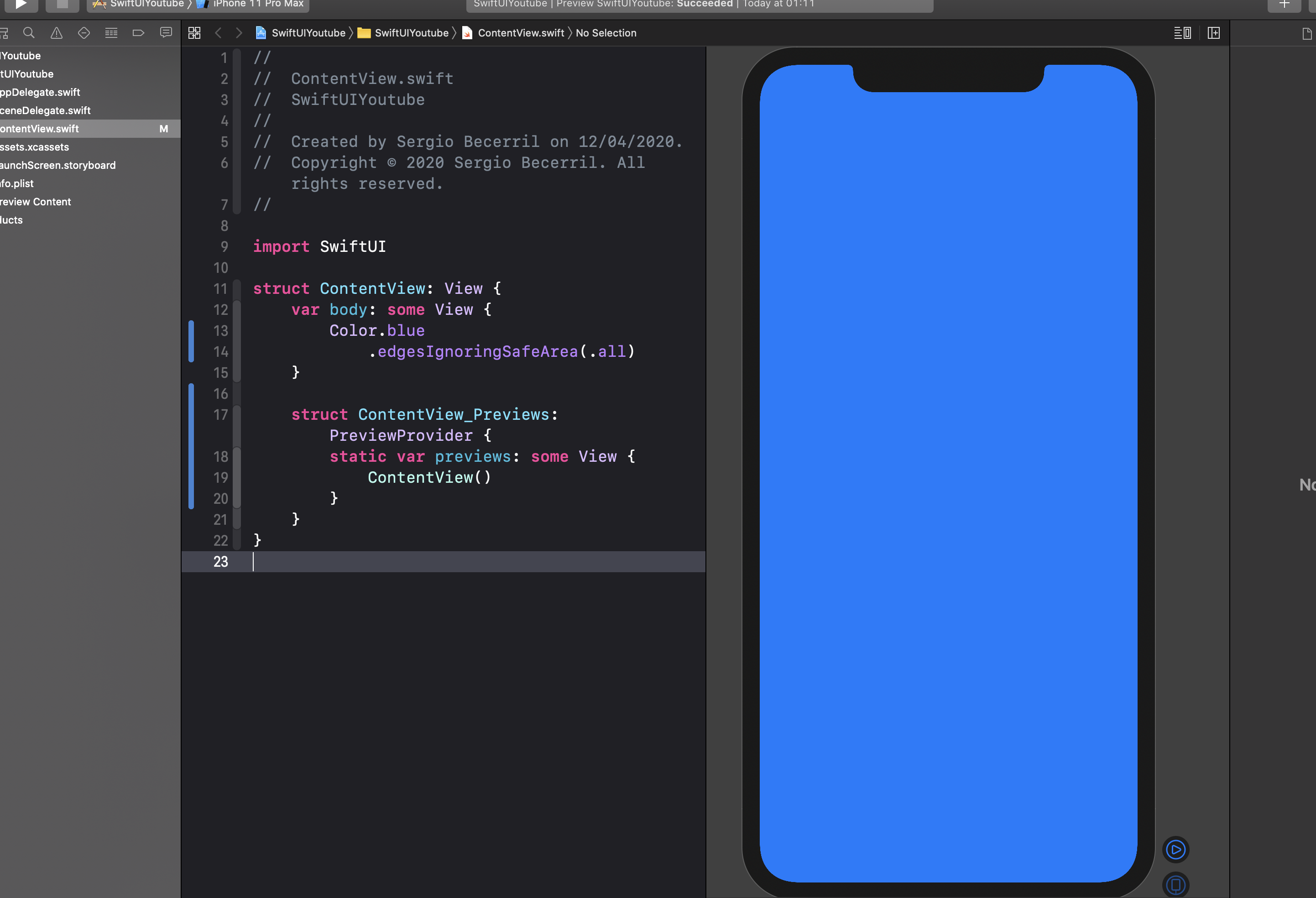1316x898 pixels.
Task: Open the Report navigator list icon
Action: (111, 33)
